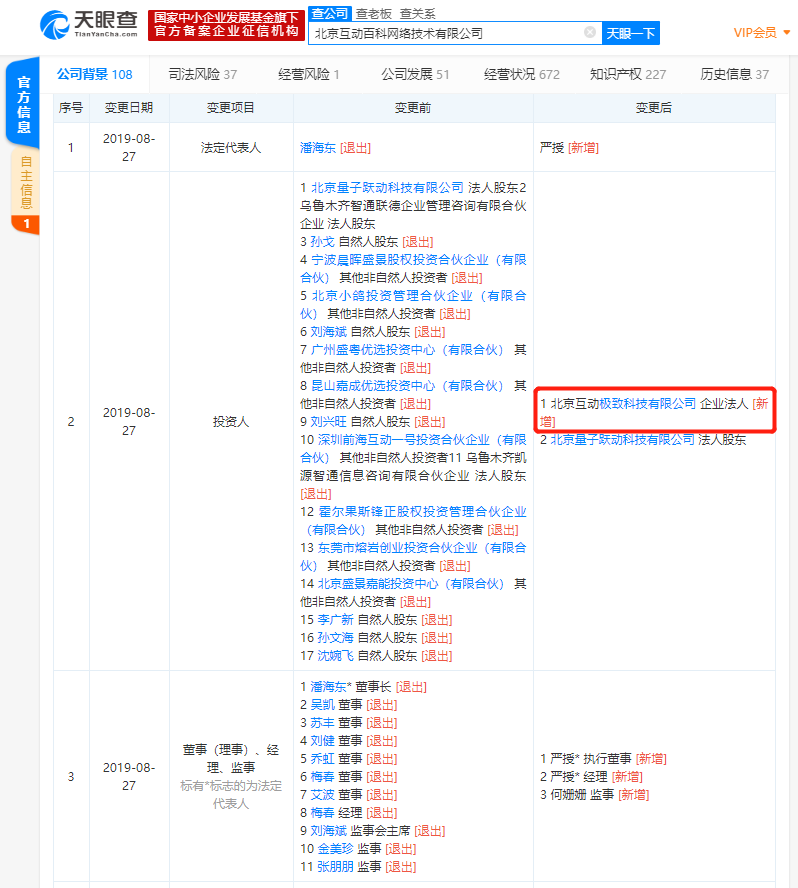
Task: Open 北京小鸽投资管理合伙企业 link
Action: (x=413, y=305)
